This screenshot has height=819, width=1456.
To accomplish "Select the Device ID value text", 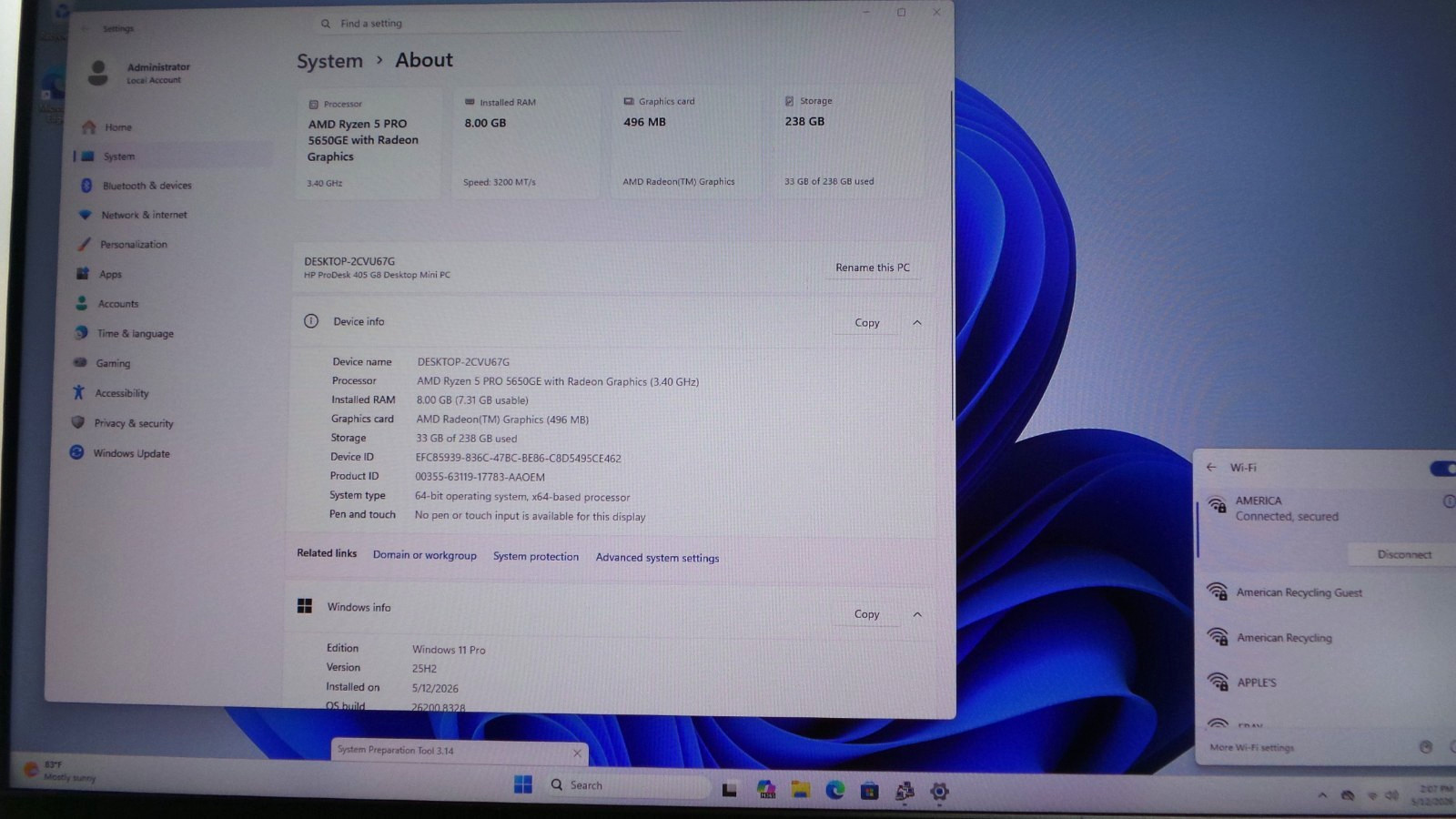I will (518, 458).
